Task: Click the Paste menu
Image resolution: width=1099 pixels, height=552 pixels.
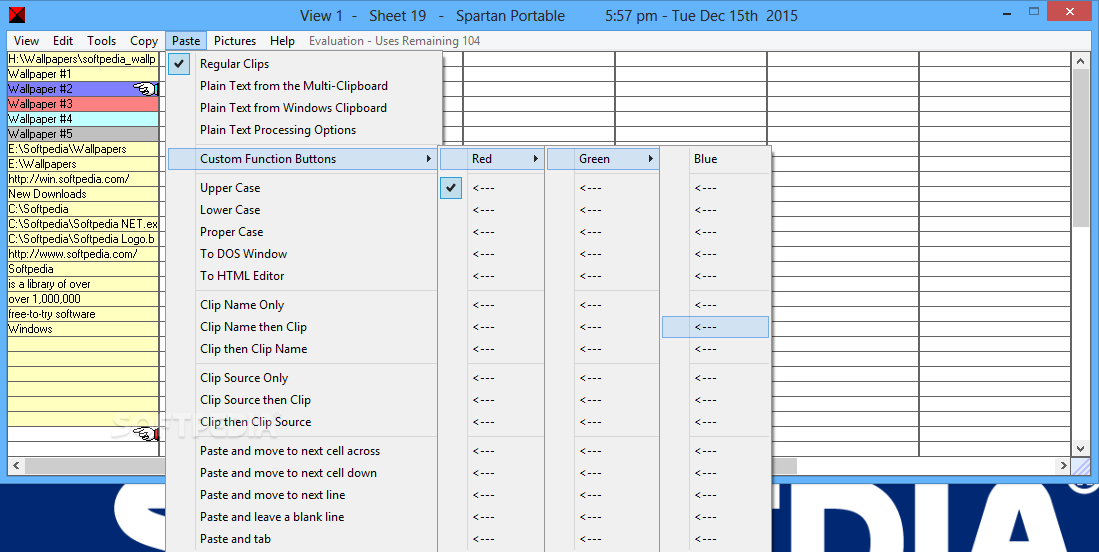Action: [x=186, y=41]
